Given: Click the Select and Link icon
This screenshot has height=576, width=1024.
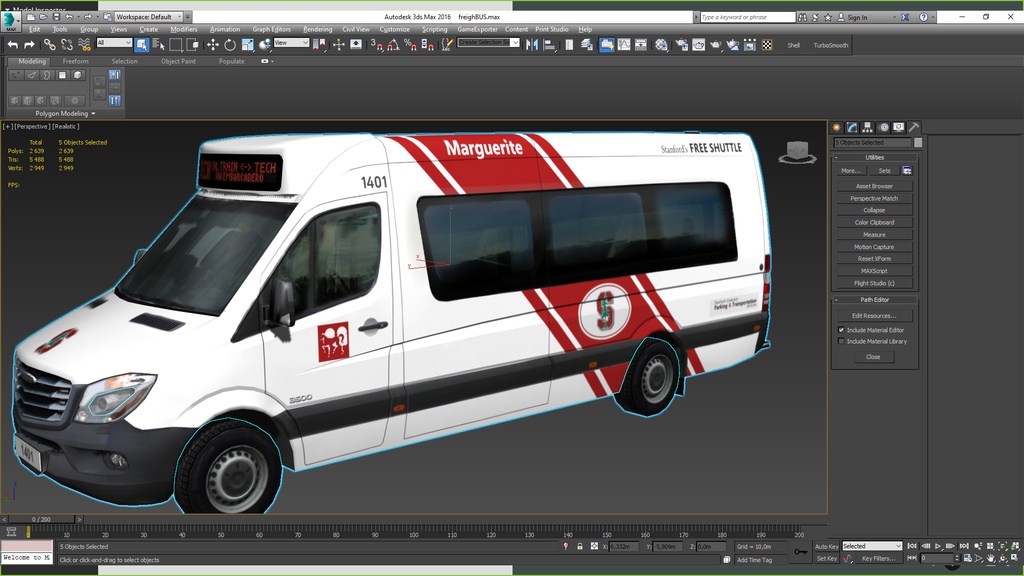Looking at the screenshot, I should pyautogui.click(x=50, y=45).
